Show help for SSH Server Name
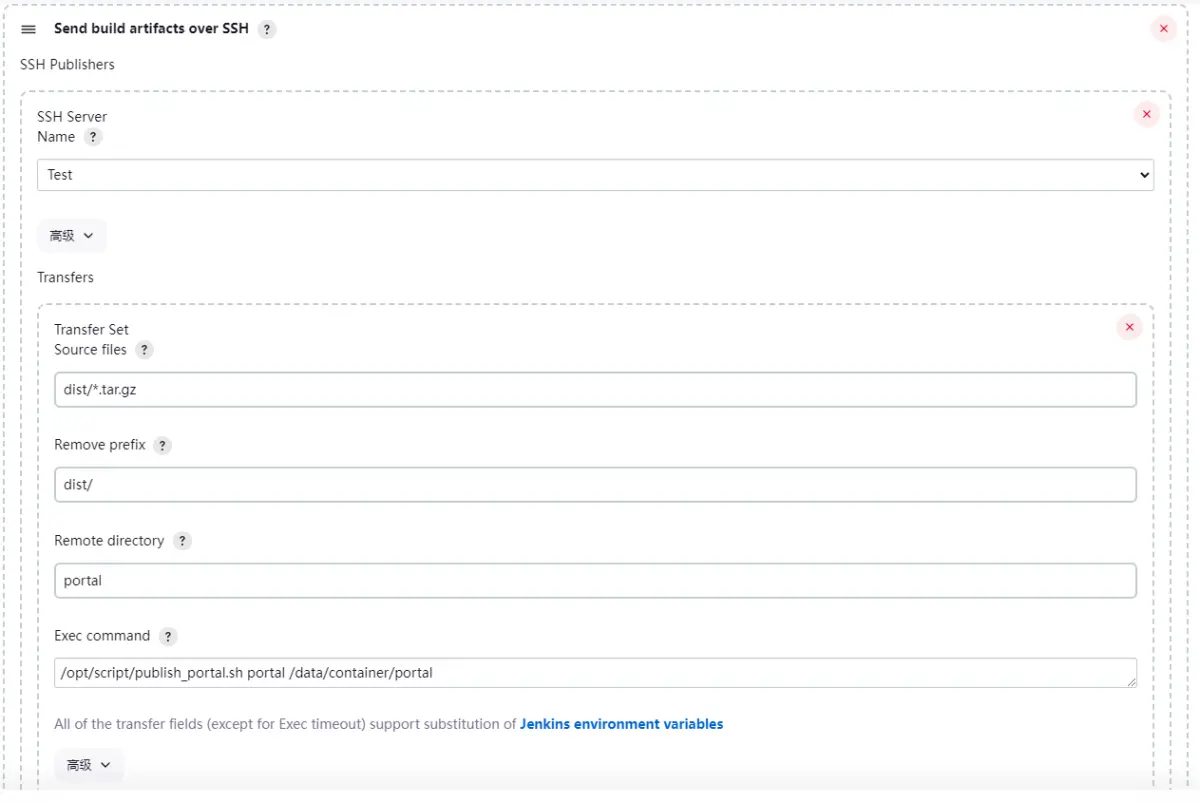Image resolution: width=1200 pixels, height=803 pixels. coord(93,137)
